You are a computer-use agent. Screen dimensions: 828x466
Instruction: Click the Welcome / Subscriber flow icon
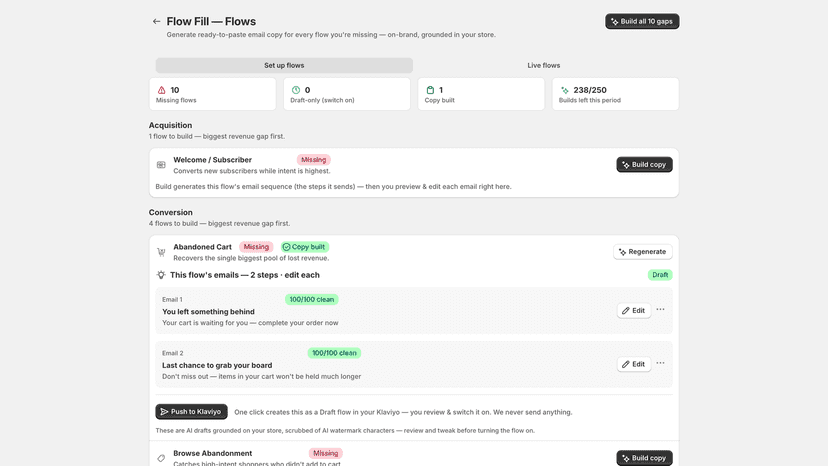pyautogui.click(x=161, y=165)
